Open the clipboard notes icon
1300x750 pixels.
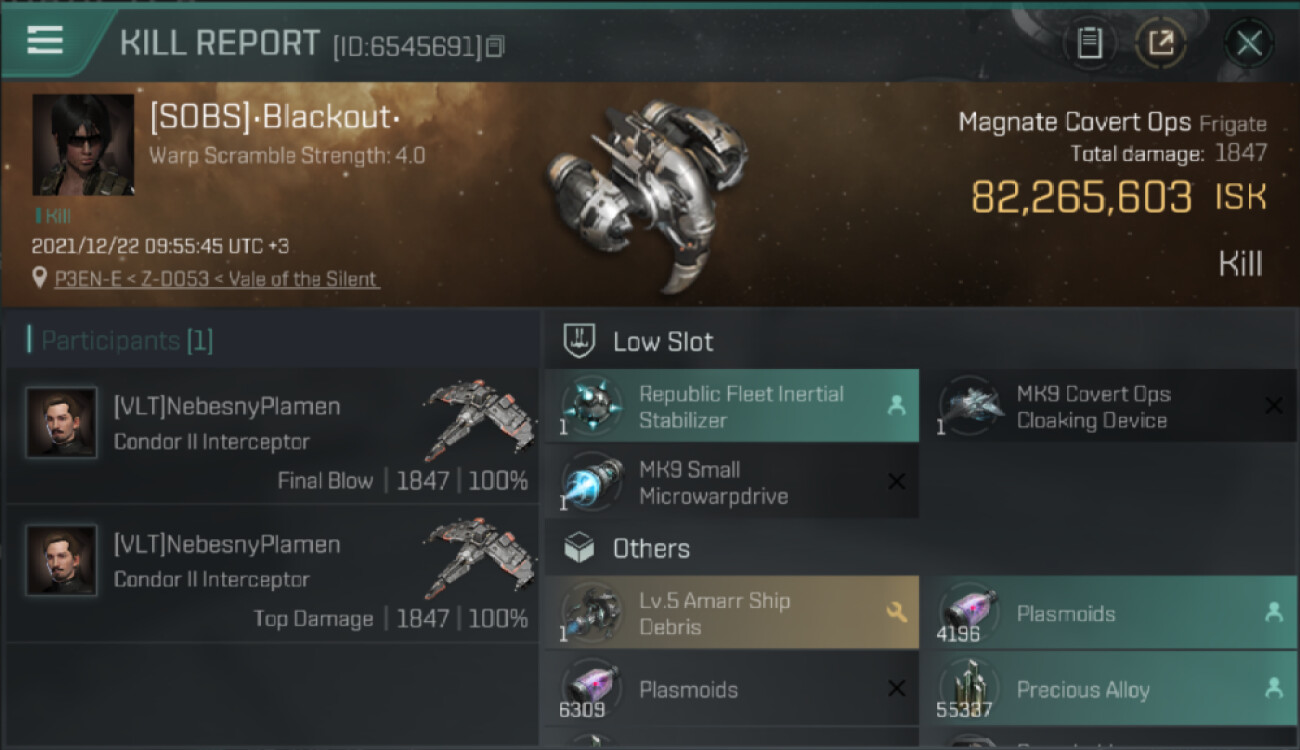(x=1090, y=43)
